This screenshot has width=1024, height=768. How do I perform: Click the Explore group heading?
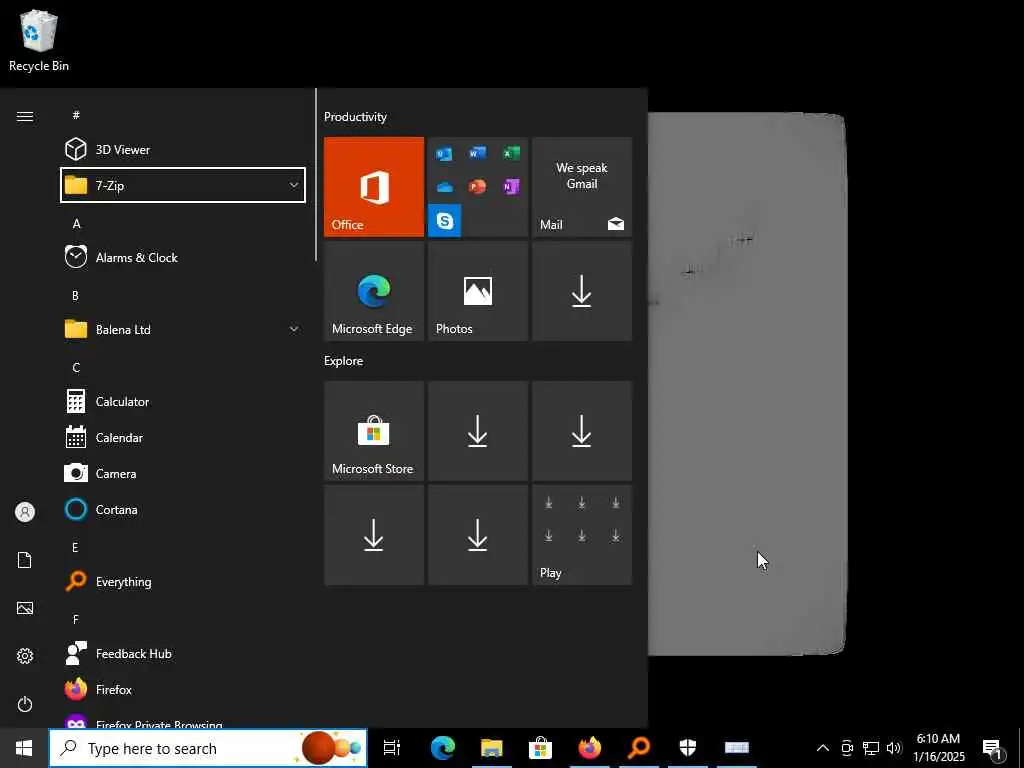pos(344,360)
